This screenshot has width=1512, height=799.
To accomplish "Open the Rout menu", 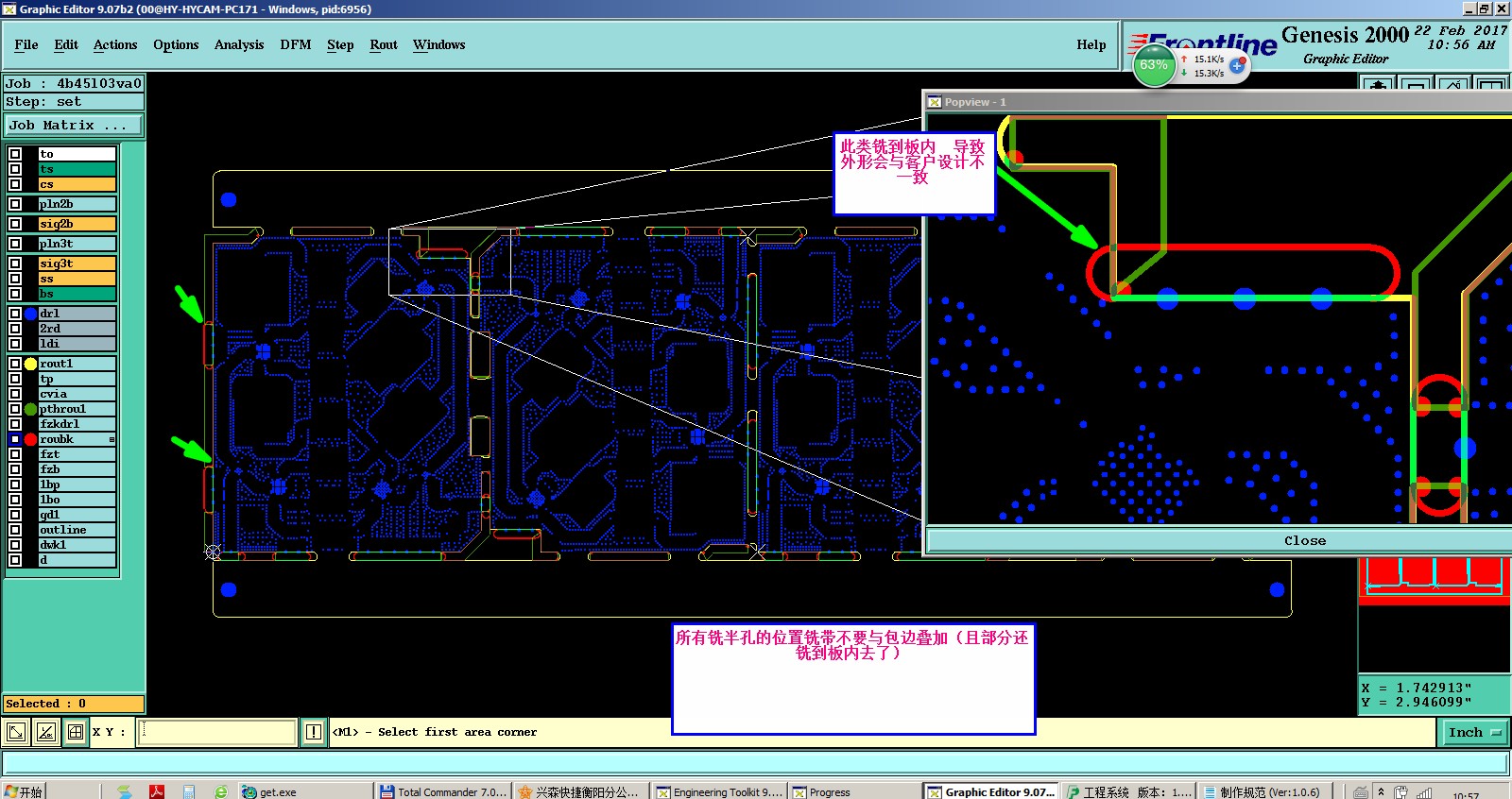I will 384,44.
